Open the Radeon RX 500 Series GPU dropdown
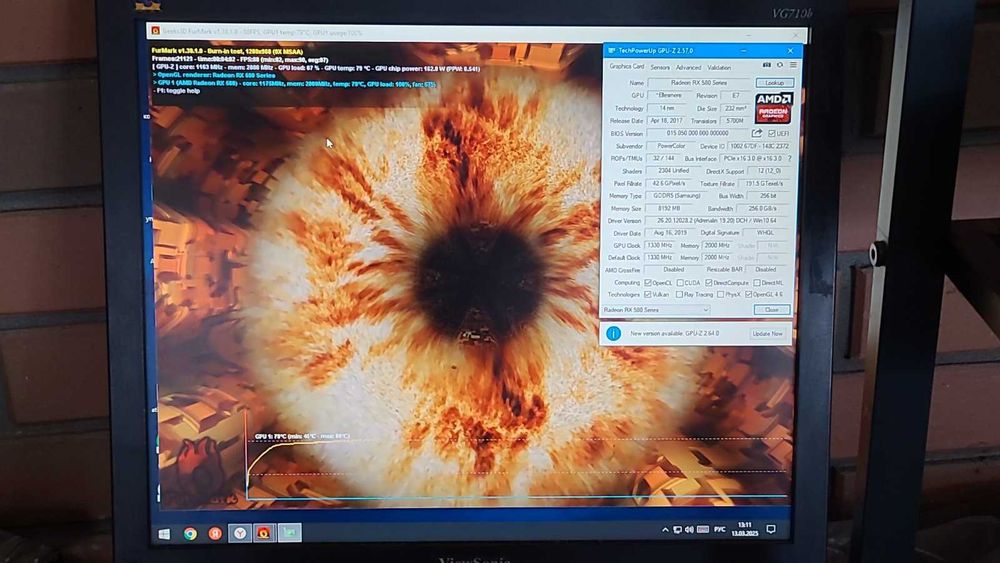This screenshot has height=563, width=1000. click(x=656, y=310)
